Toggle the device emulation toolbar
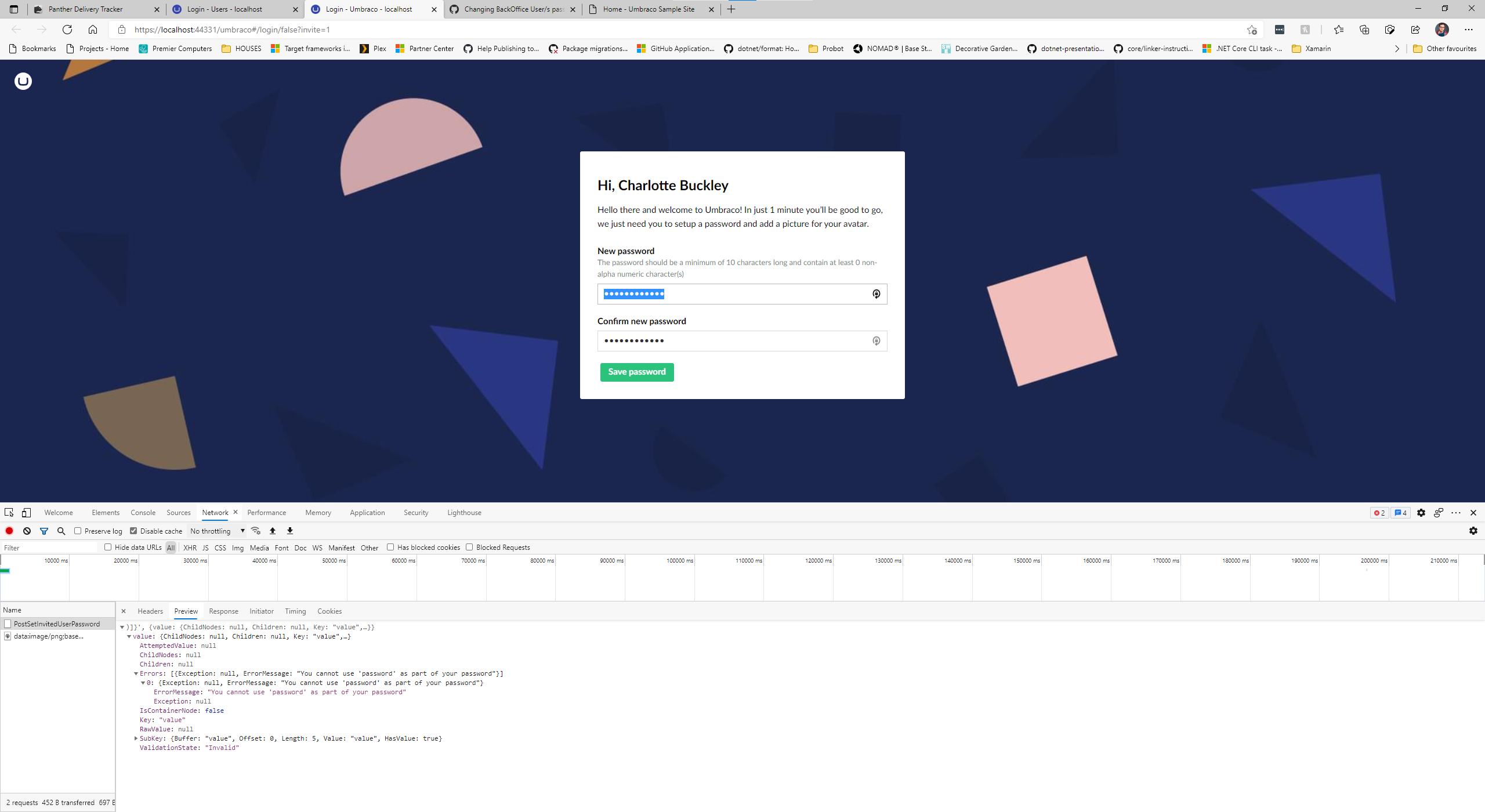1485x812 pixels. point(26,513)
